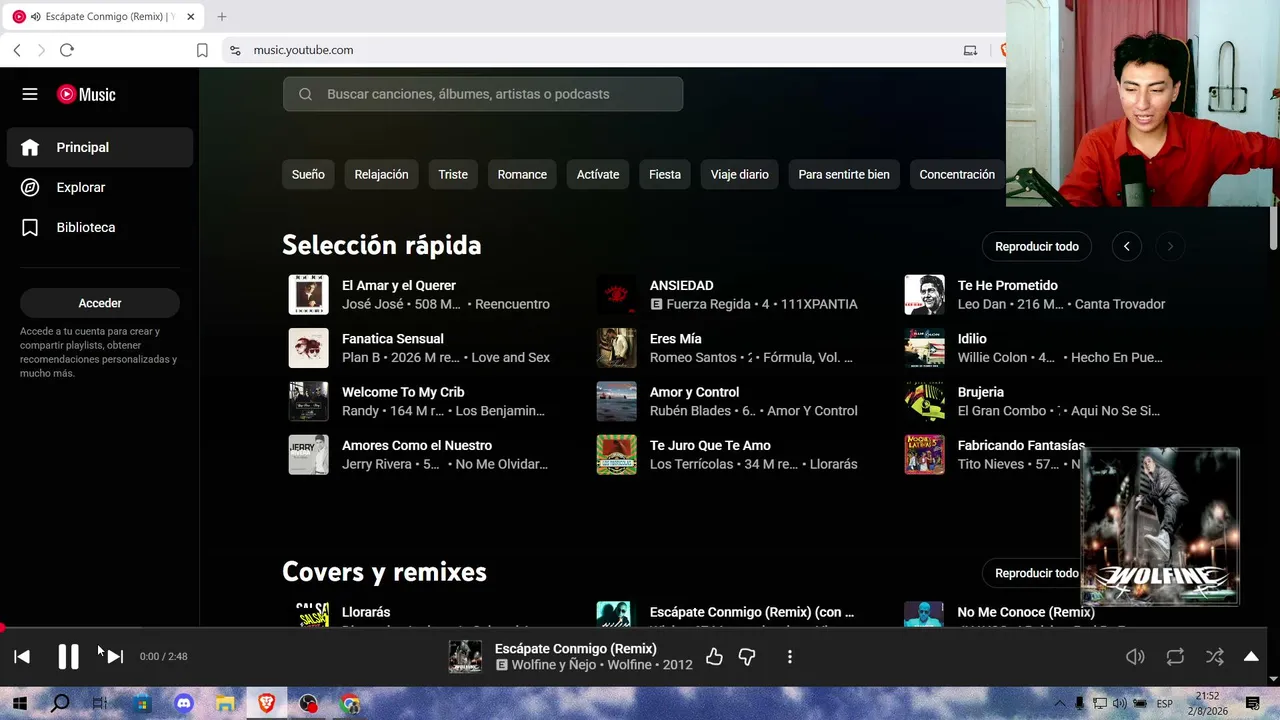1280x720 pixels.
Task: Play the Te Juro Que Te Amo thumbnail
Action: pyautogui.click(x=616, y=455)
